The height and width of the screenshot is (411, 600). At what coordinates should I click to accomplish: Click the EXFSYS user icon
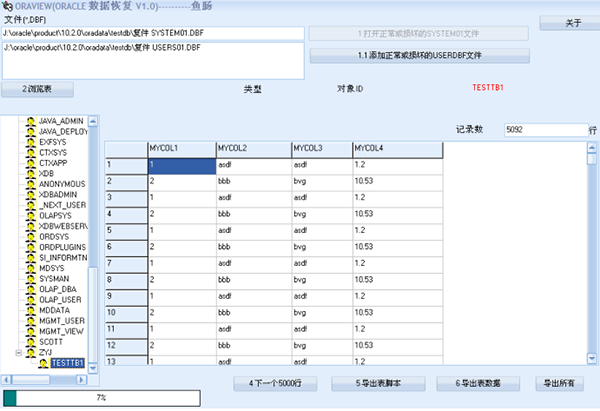pyautogui.click(x=31, y=142)
